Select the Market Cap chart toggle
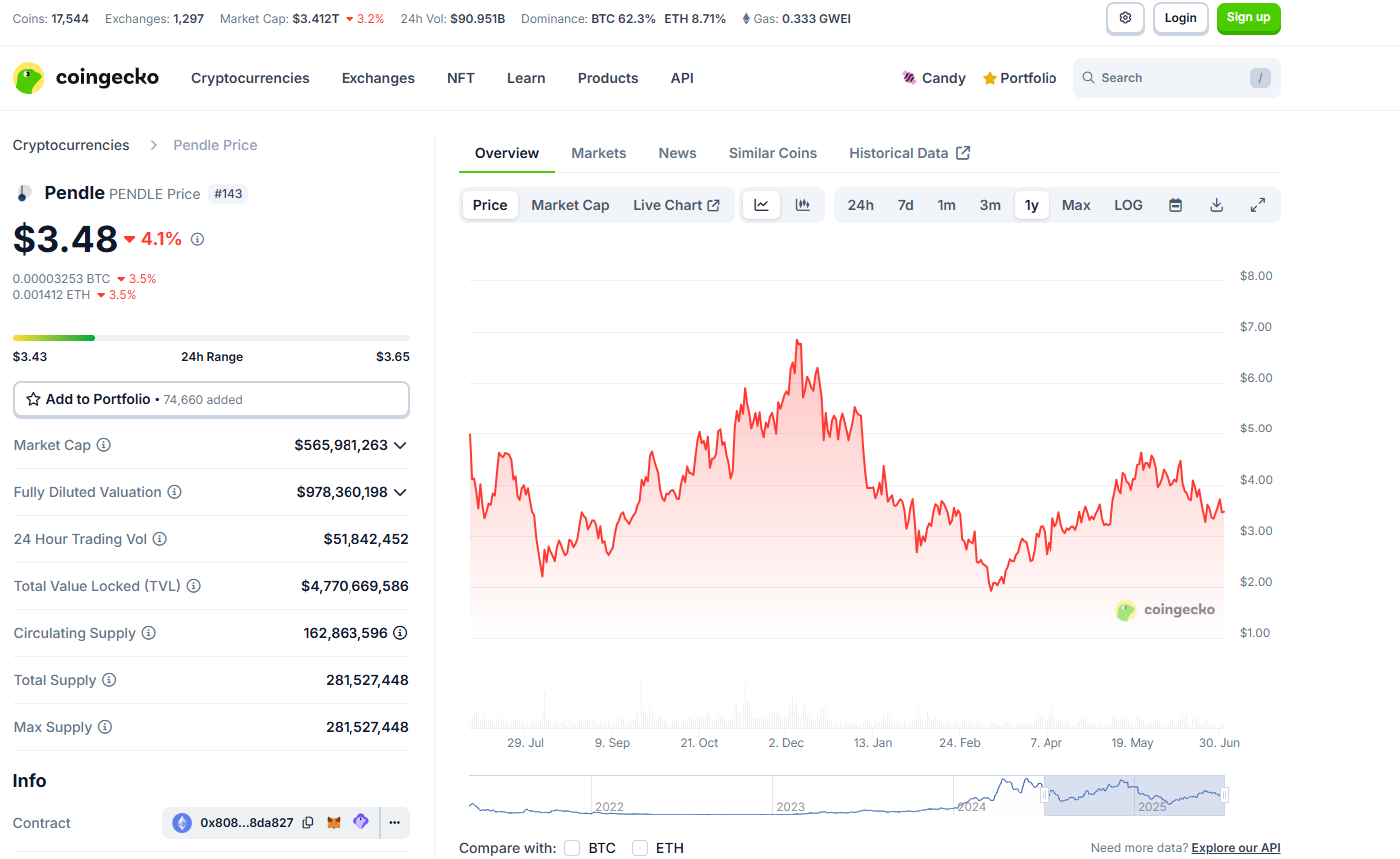This screenshot has height=859, width=1400. pos(570,205)
